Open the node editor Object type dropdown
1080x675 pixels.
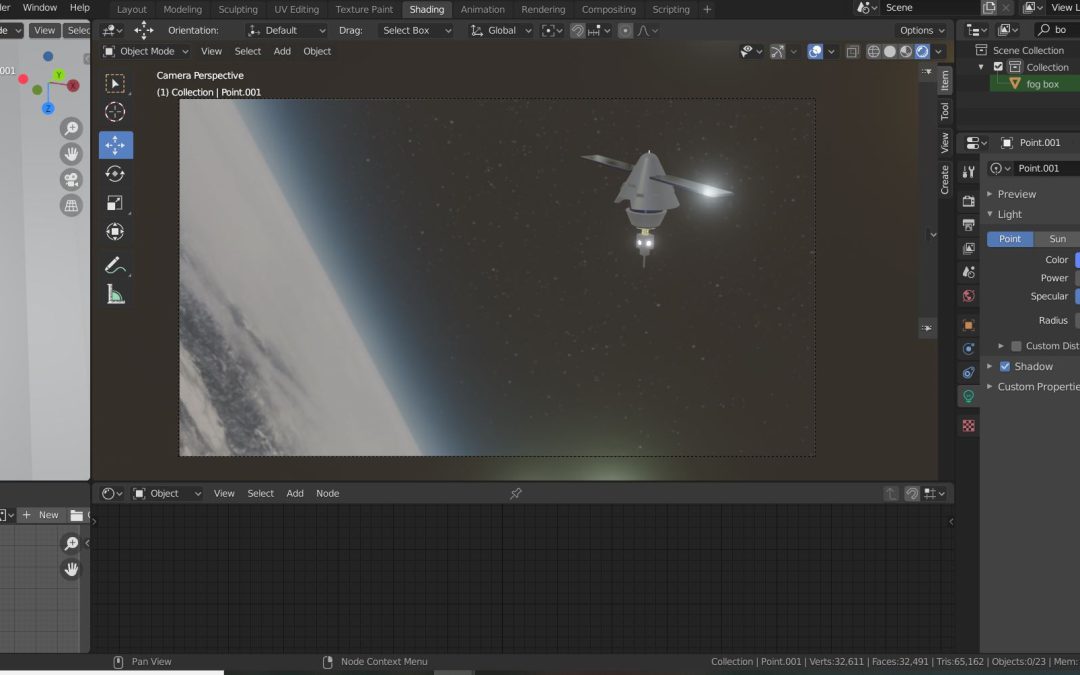pos(167,493)
